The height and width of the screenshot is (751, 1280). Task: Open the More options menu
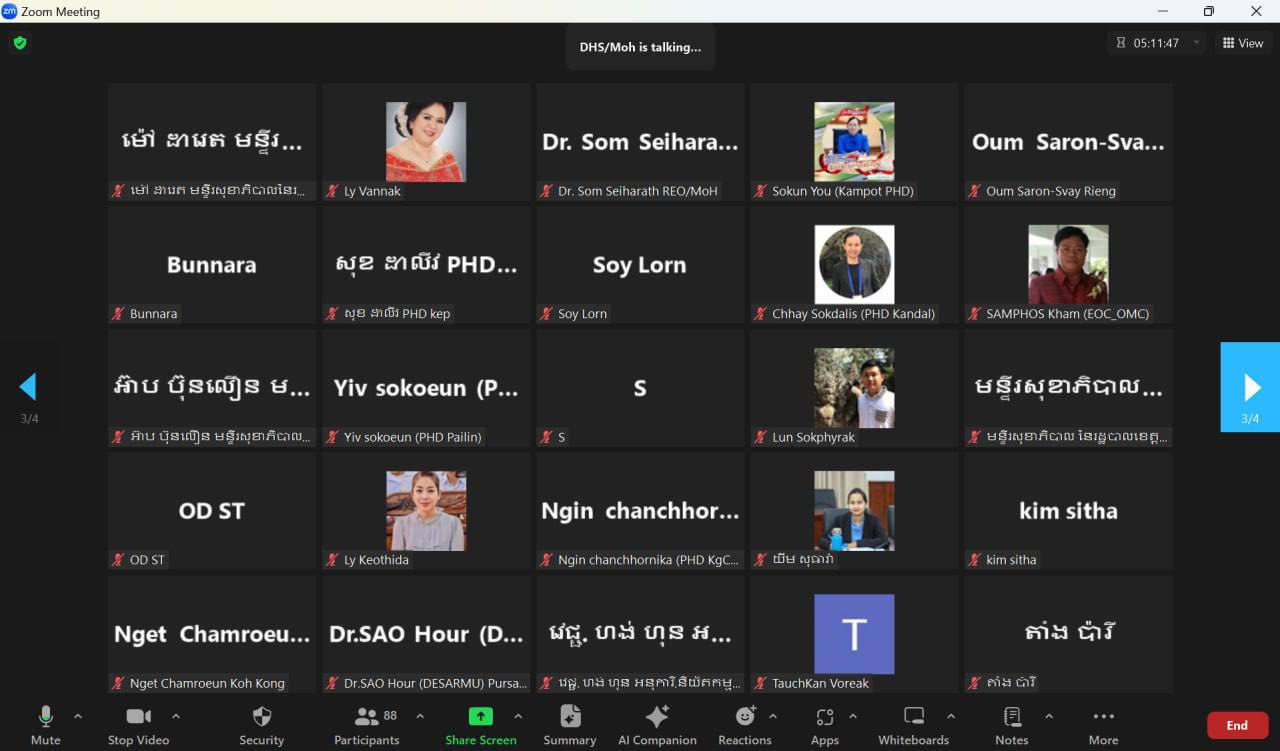[x=1103, y=725]
